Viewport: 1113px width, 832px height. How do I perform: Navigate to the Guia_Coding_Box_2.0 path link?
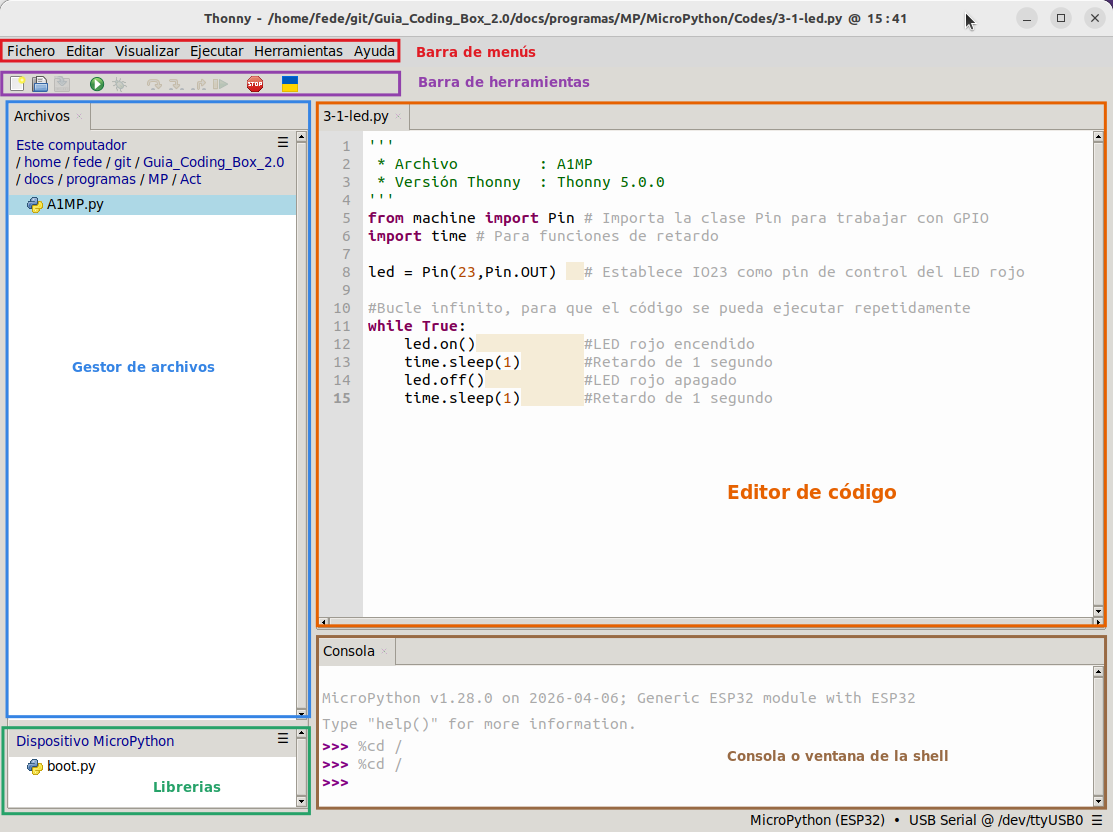coord(214,162)
